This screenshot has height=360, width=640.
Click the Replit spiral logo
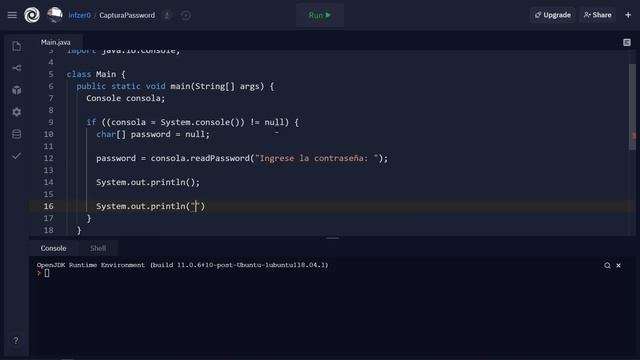click(32, 15)
